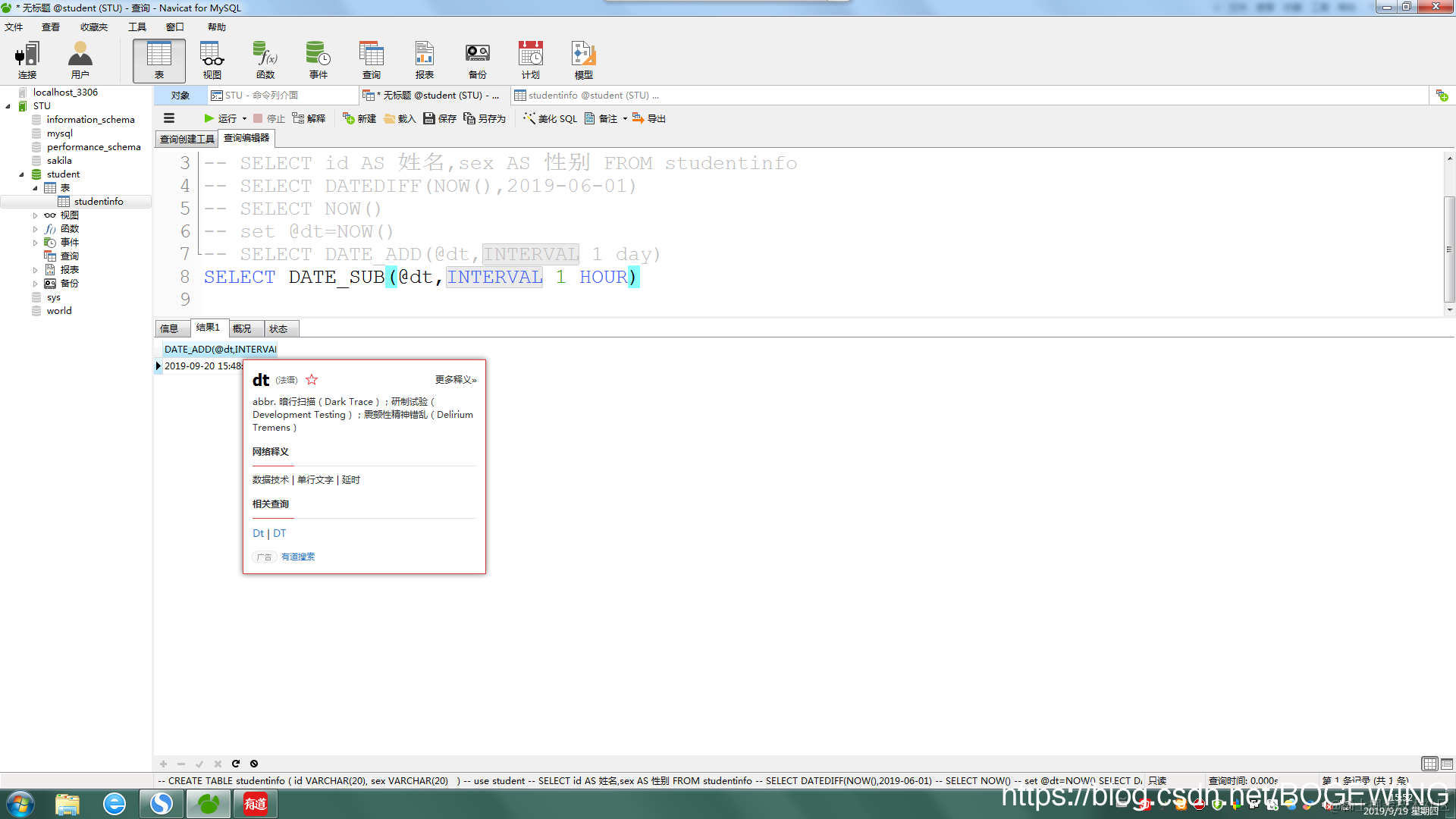Click the 更多释义 more definitions link
The height and width of the screenshot is (819, 1456).
point(455,380)
